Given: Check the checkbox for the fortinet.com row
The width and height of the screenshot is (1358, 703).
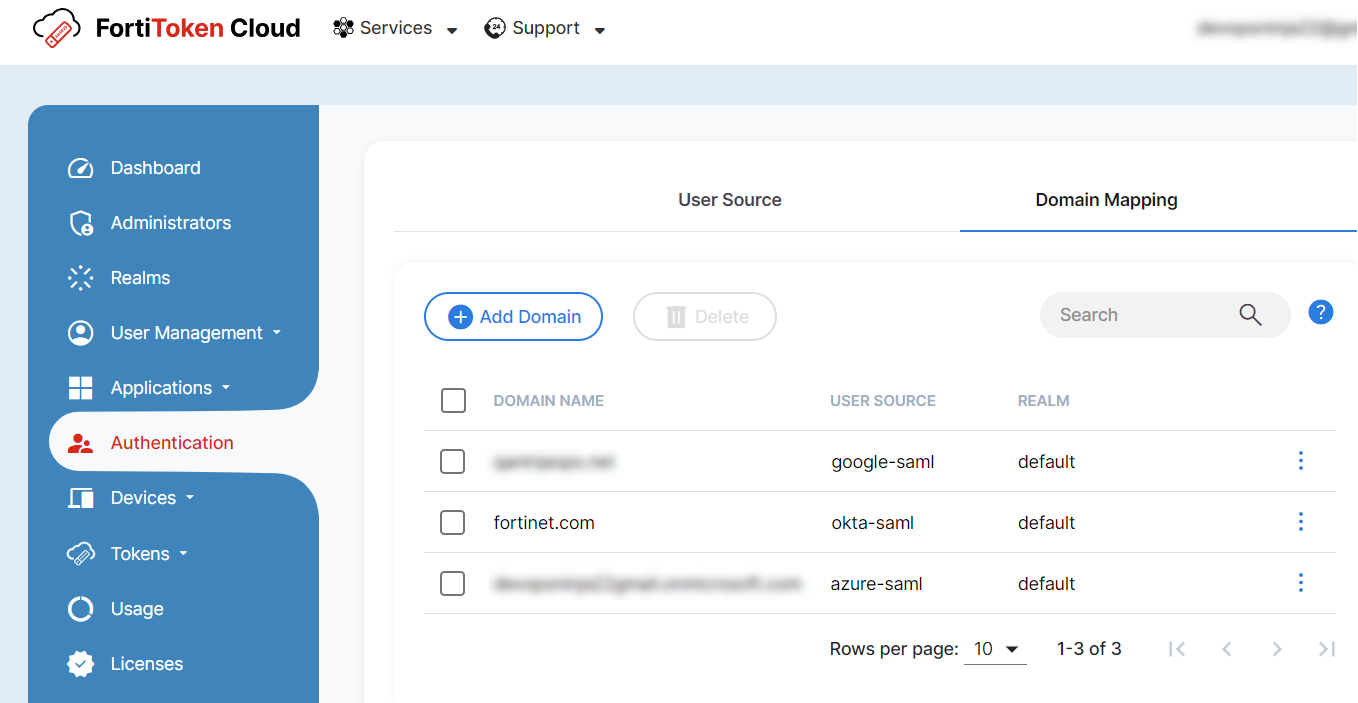Looking at the screenshot, I should point(453,522).
